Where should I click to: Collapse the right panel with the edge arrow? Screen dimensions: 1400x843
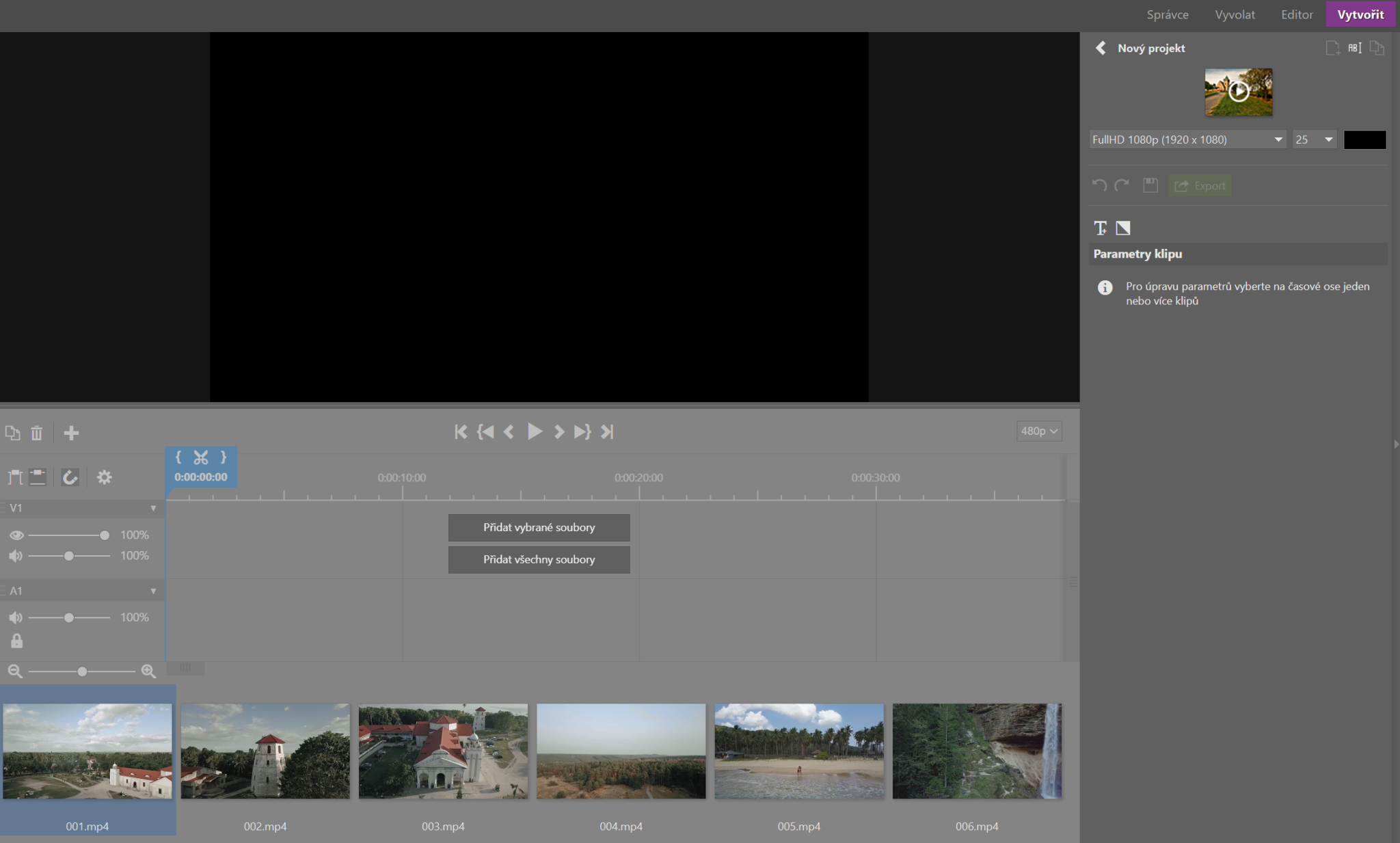pyautogui.click(x=1396, y=444)
